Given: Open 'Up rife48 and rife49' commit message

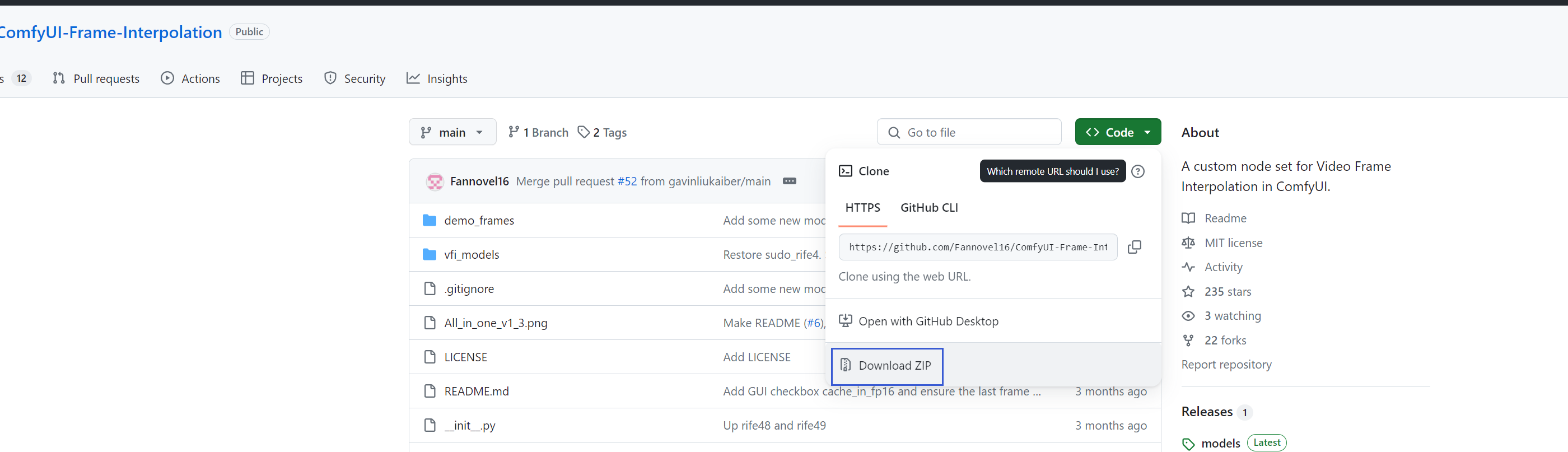Looking at the screenshot, I should (x=774, y=425).
